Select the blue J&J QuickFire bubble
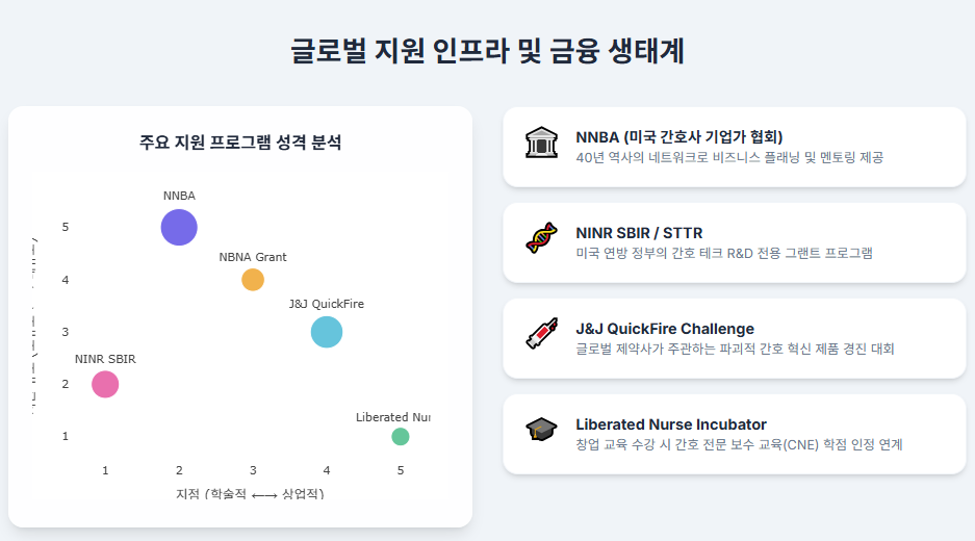This screenshot has height=541, width=975. [326, 332]
